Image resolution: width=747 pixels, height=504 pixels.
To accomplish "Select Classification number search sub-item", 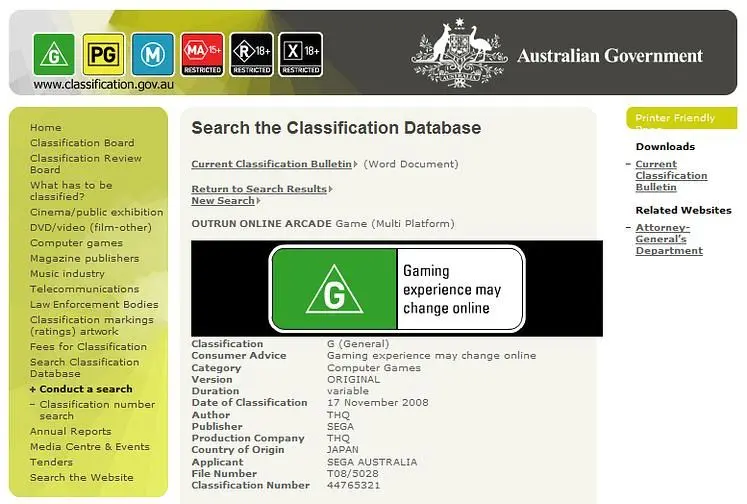I will [97, 410].
